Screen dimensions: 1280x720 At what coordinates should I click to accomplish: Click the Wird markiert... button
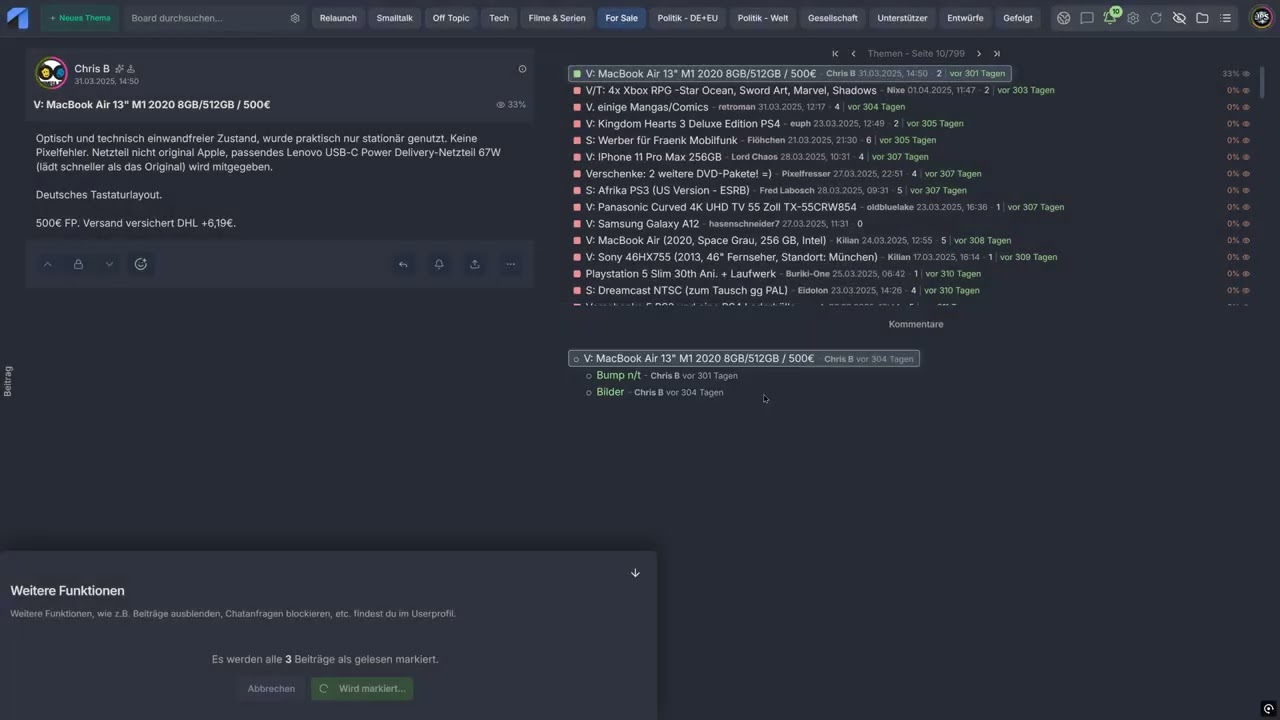click(x=362, y=689)
